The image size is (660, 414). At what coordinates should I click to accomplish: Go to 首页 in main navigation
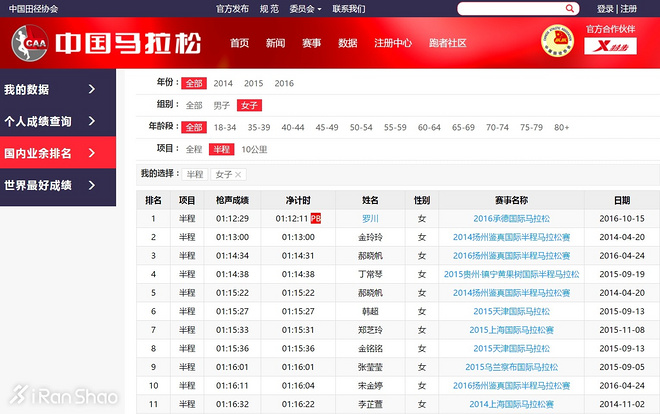coord(240,43)
